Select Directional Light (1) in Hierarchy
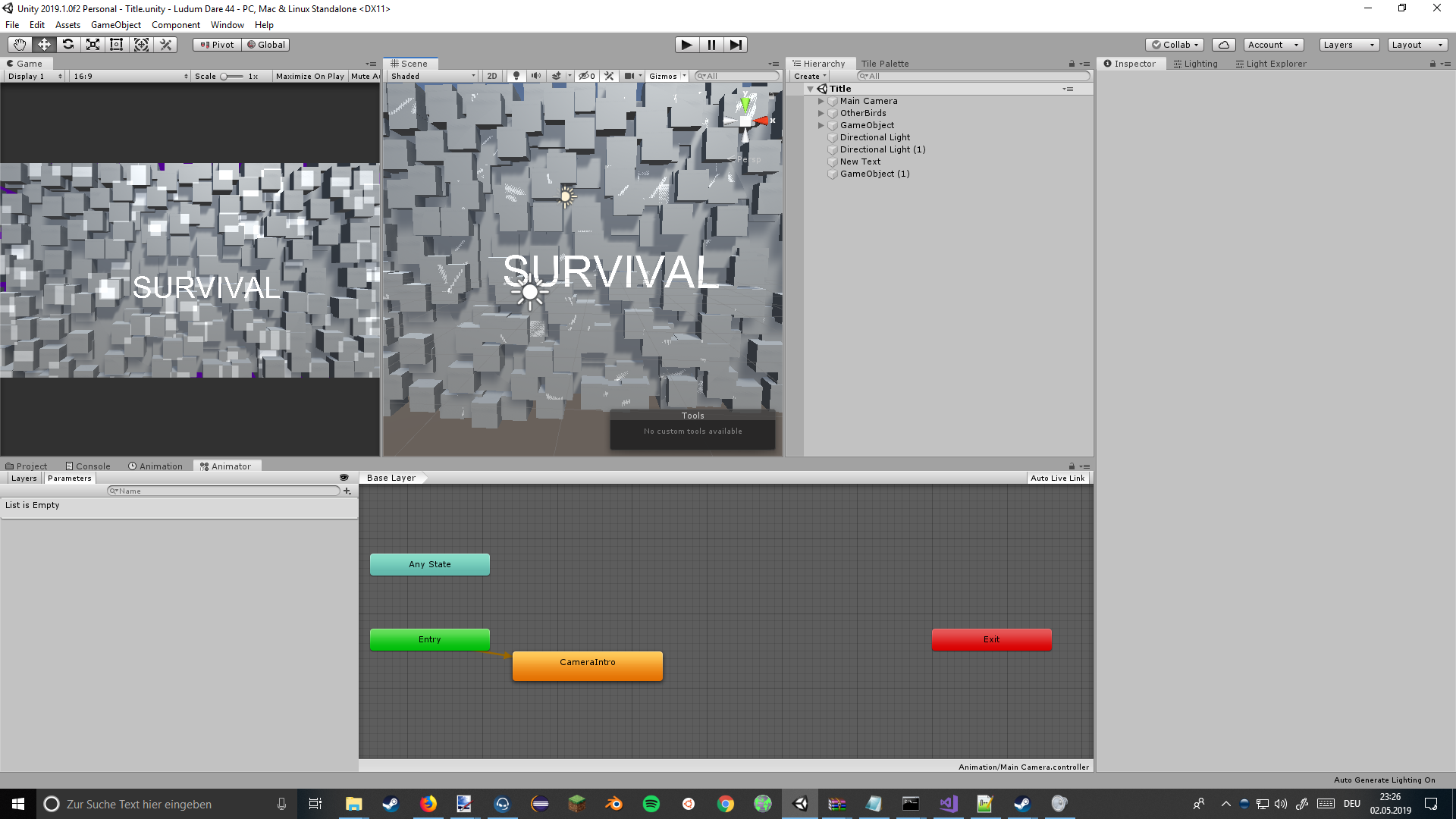 [x=882, y=149]
